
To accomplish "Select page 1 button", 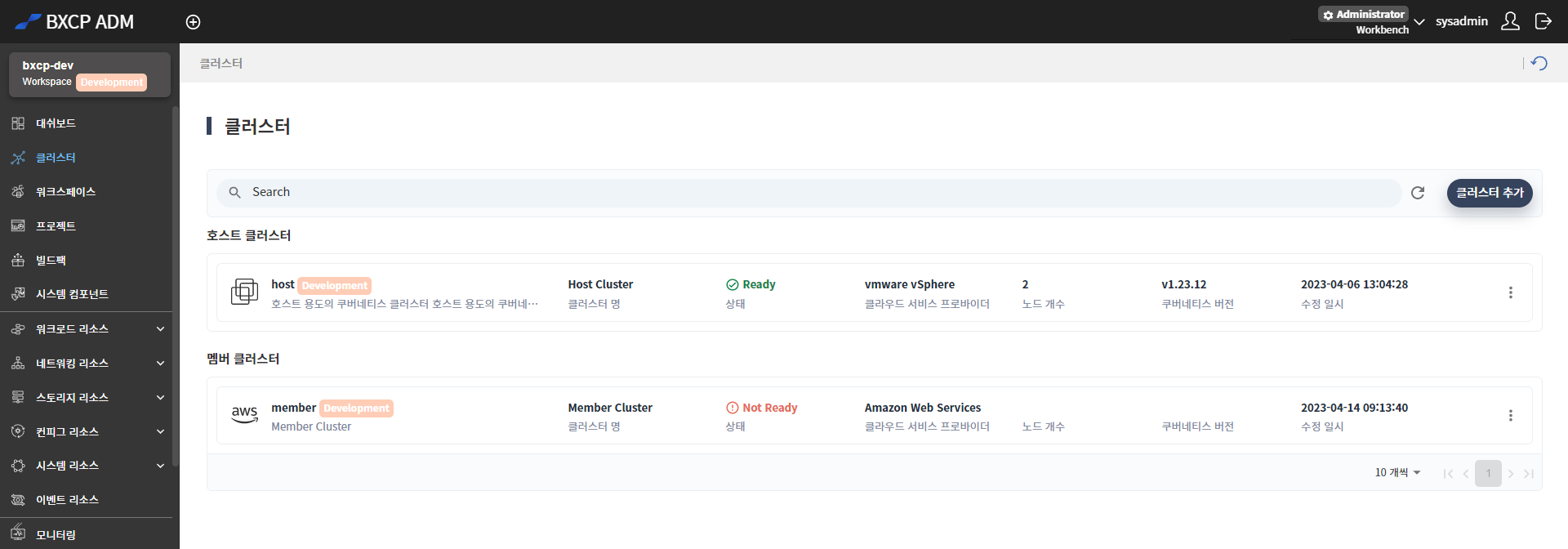I will [x=1488, y=473].
